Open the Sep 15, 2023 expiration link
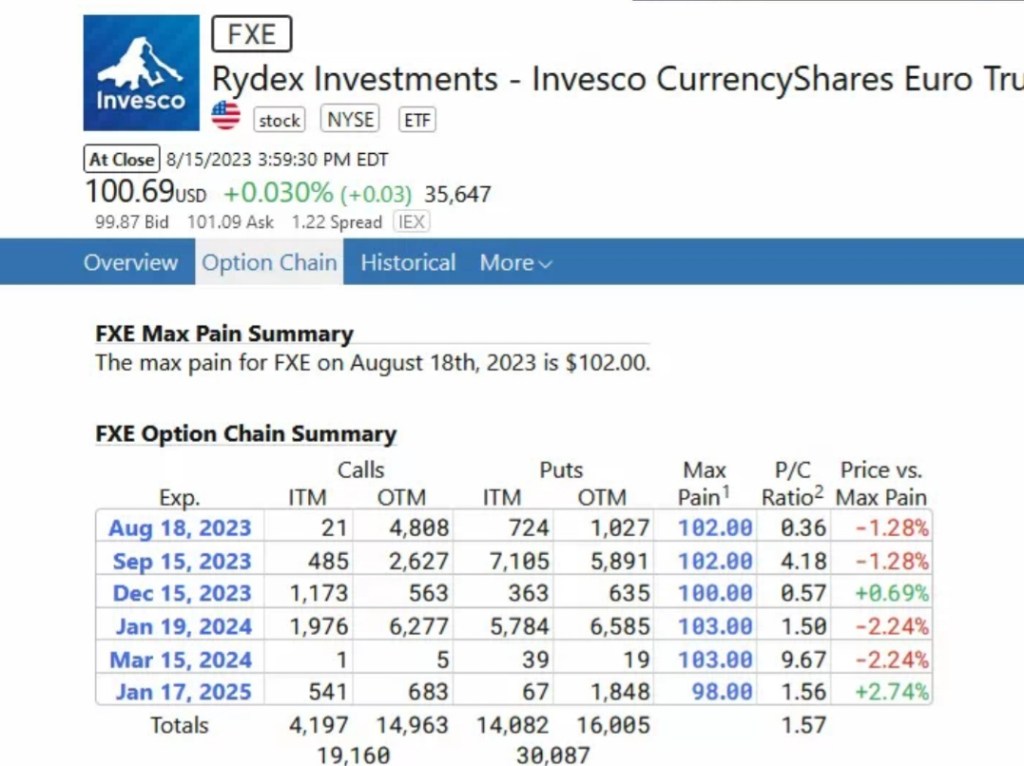Image resolution: width=1024 pixels, height=766 pixels. click(x=181, y=561)
